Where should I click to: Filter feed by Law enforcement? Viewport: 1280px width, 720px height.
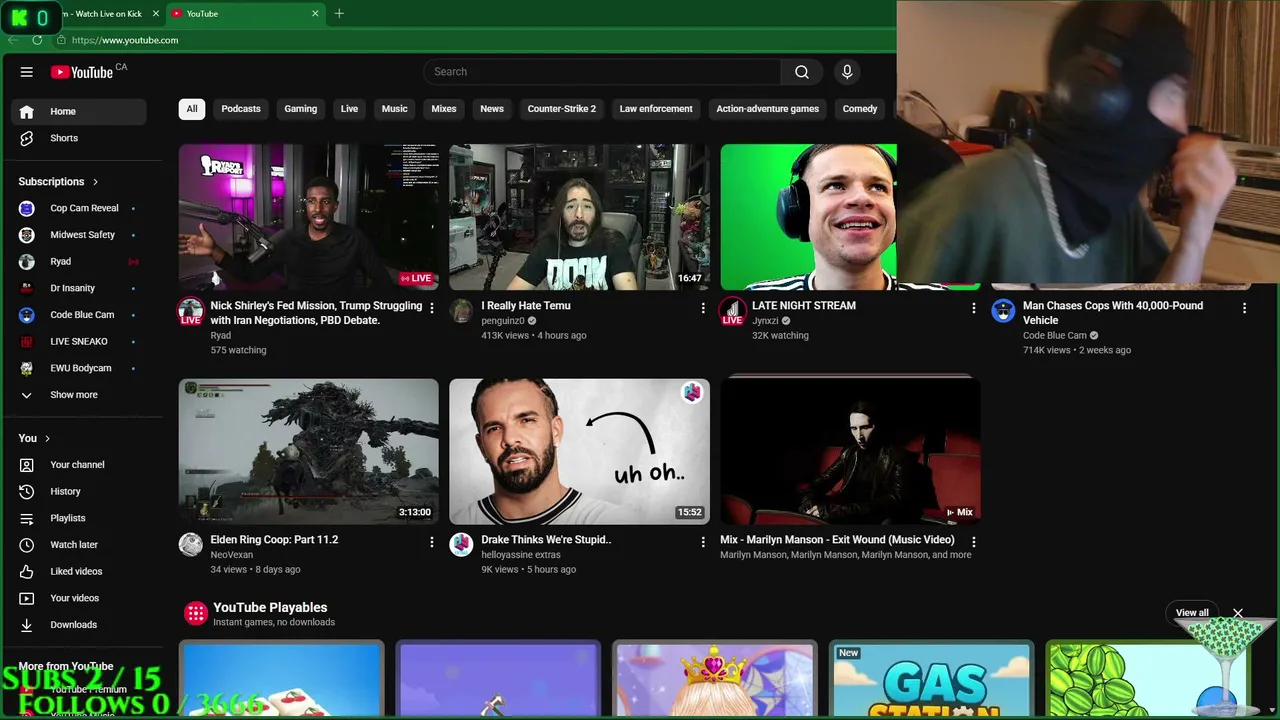coord(656,109)
